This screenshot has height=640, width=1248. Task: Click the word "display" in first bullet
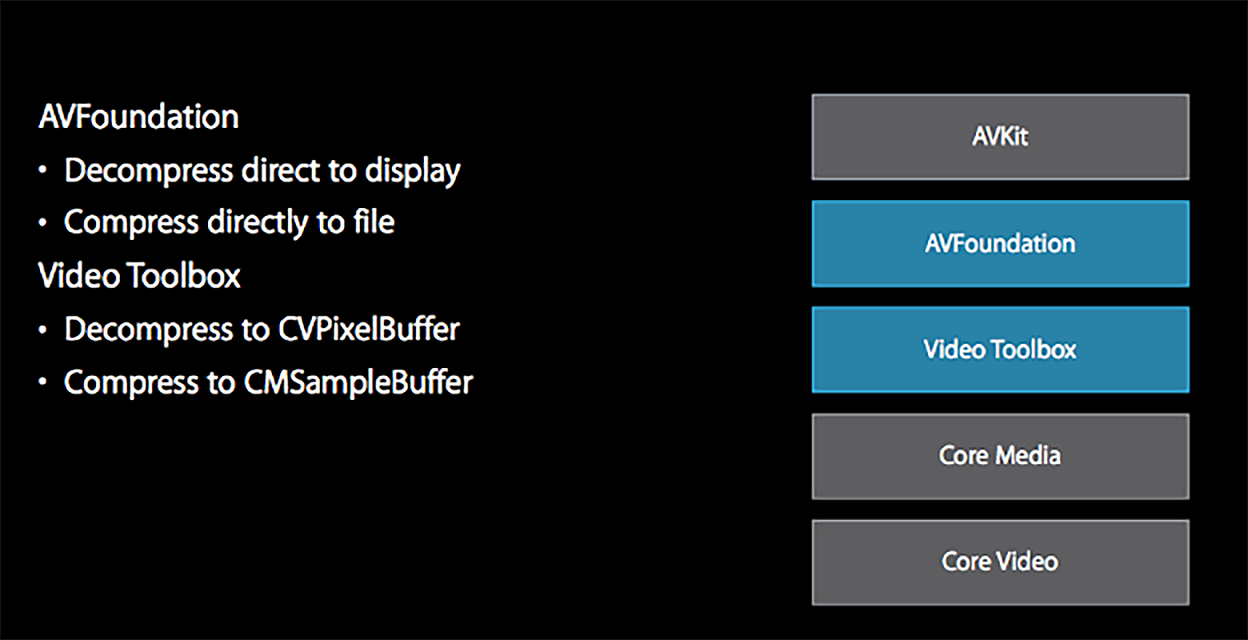[411, 171]
